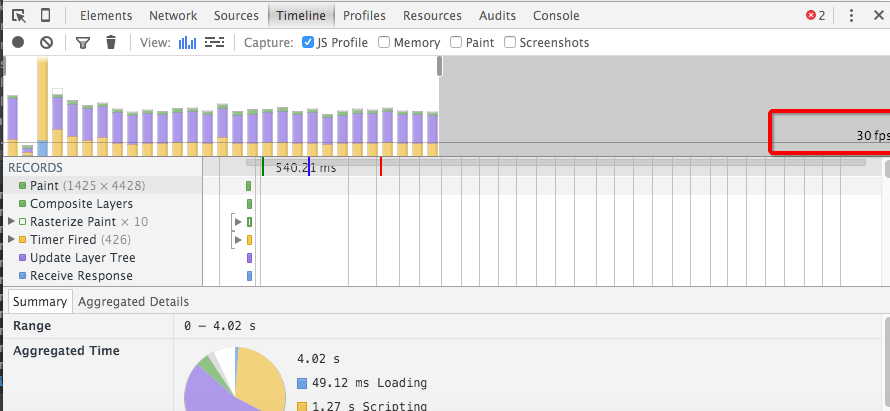890x411 pixels.
Task: Click the garbage collect trash icon
Action: click(111, 43)
